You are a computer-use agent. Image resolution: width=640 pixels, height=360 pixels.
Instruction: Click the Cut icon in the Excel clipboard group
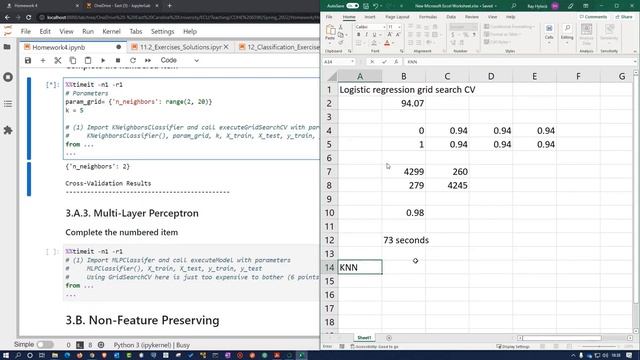(340, 27)
